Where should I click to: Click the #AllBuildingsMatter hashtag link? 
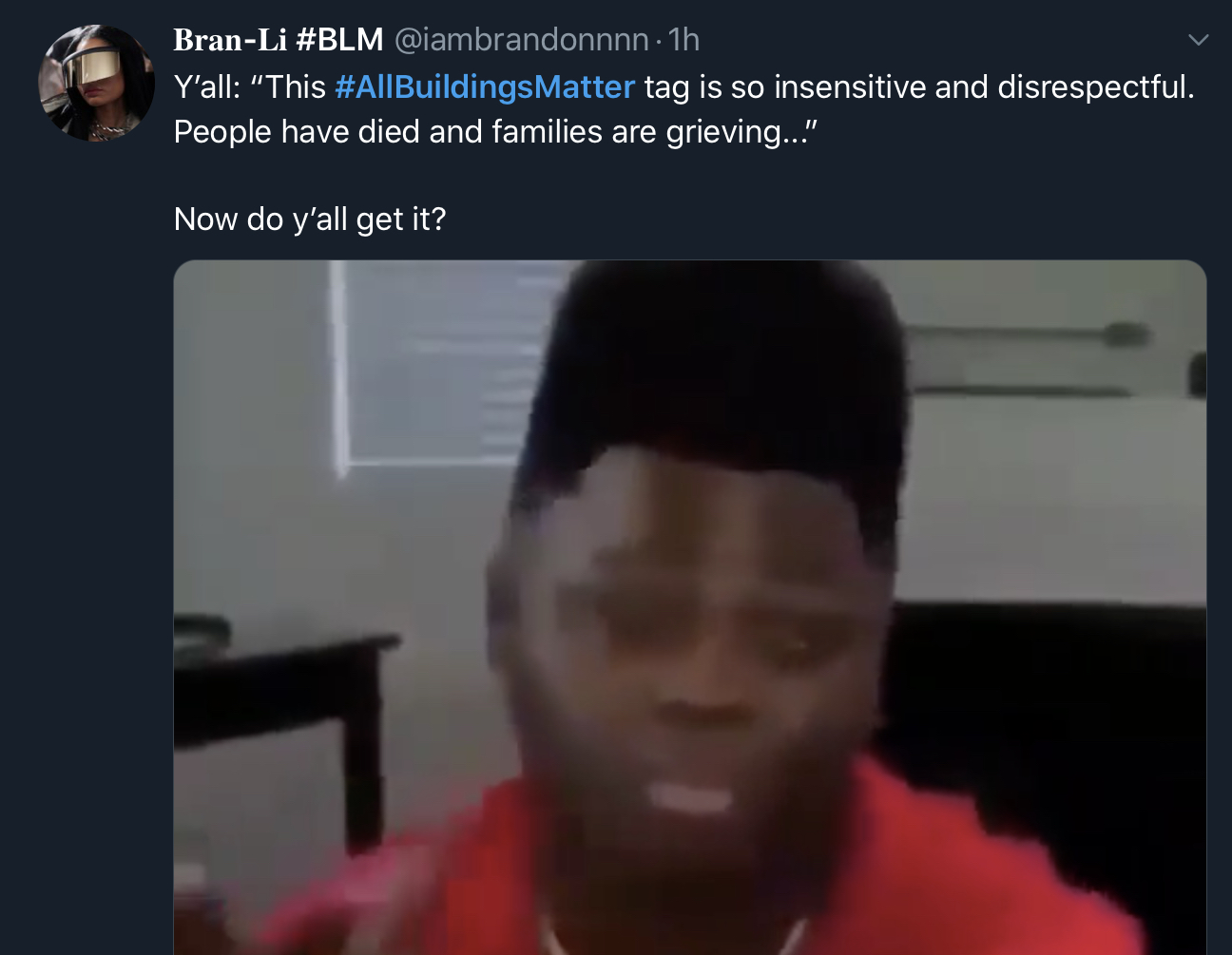click(x=485, y=87)
